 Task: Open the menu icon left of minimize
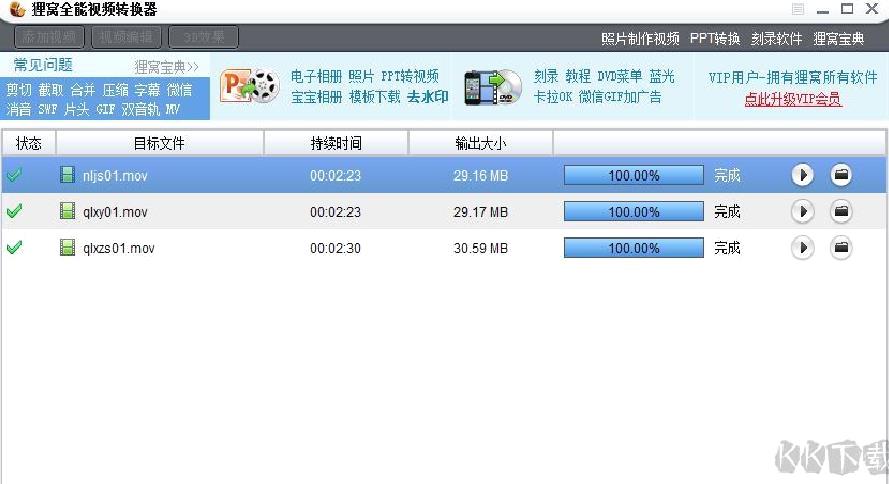(x=798, y=9)
